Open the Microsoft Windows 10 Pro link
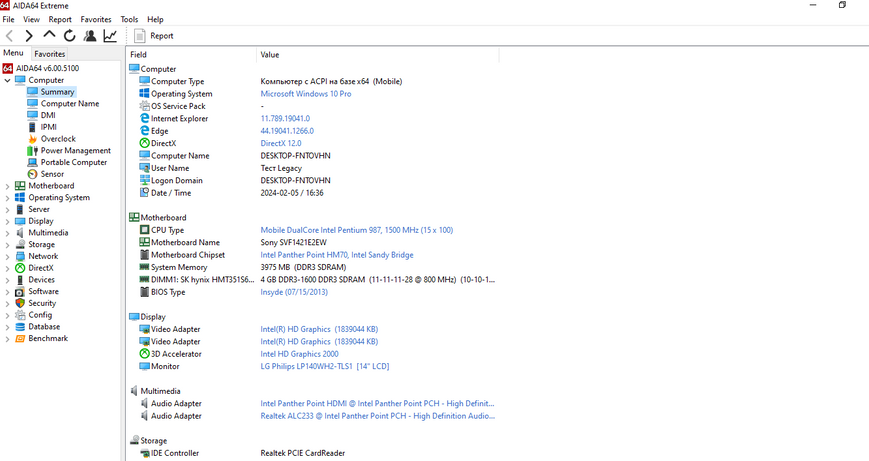 click(306, 94)
